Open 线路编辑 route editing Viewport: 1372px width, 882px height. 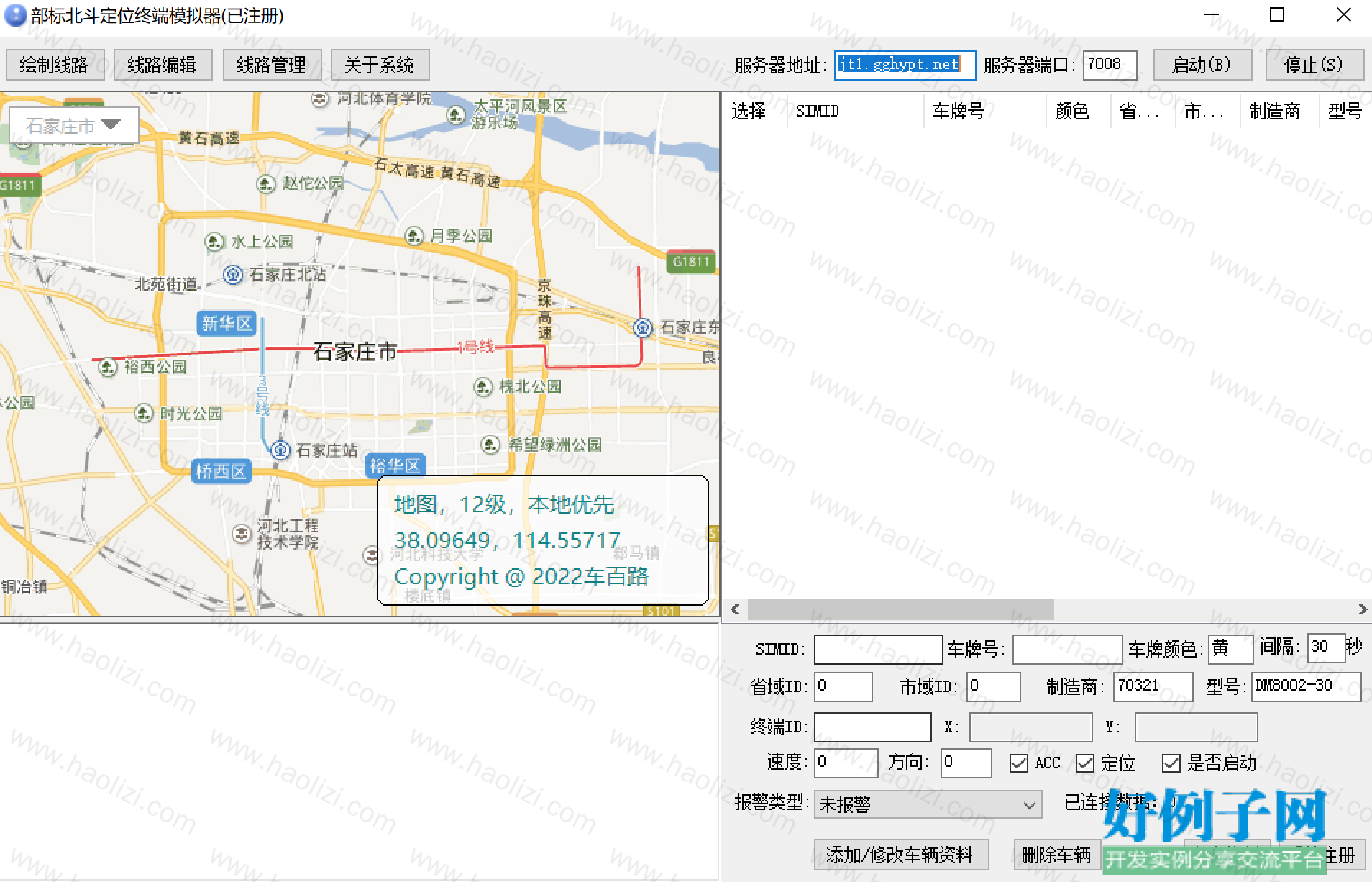[163, 65]
